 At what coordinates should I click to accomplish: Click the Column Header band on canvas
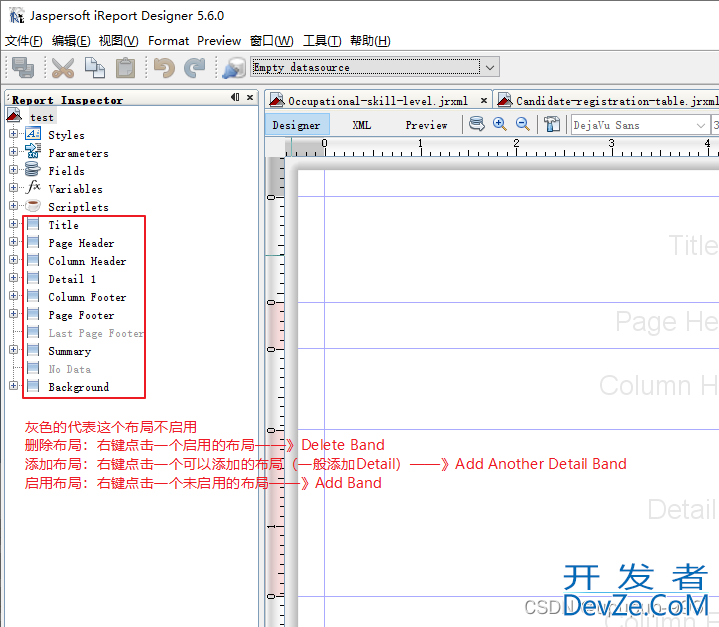point(508,389)
